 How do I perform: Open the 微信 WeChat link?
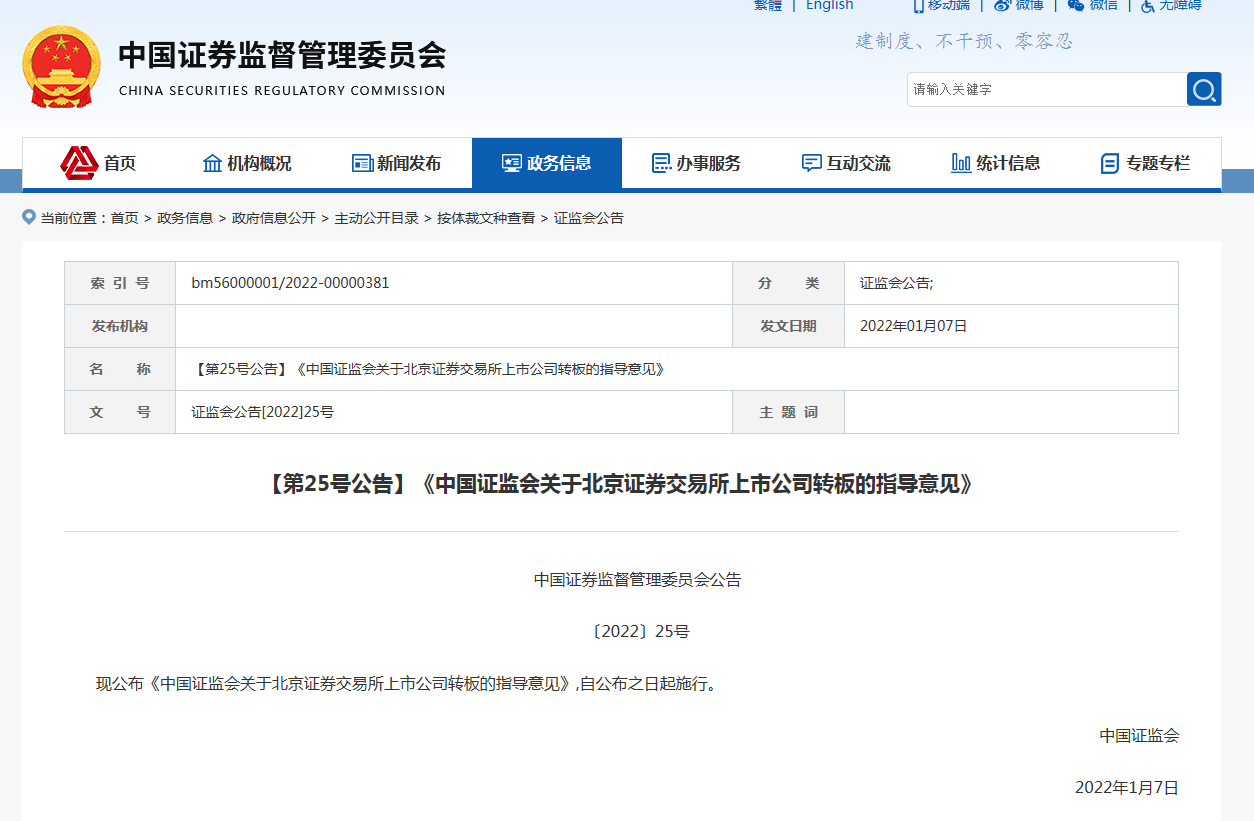[x=1093, y=5]
